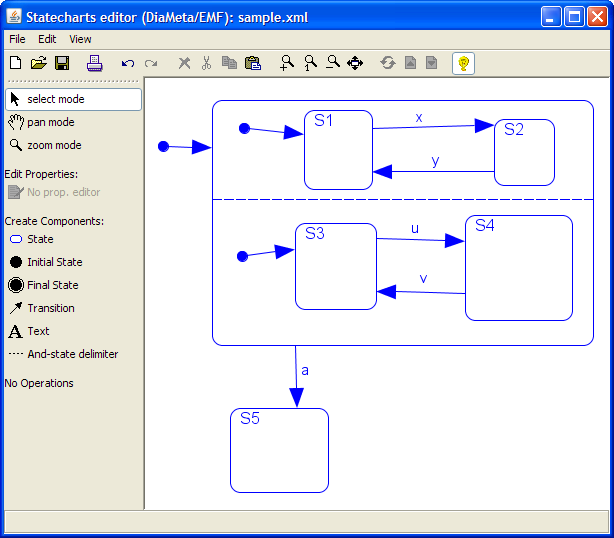This screenshot has width=614, height=538.
Task: Click the New document icon
Action: pyautogui.click(x=15, y=63)
